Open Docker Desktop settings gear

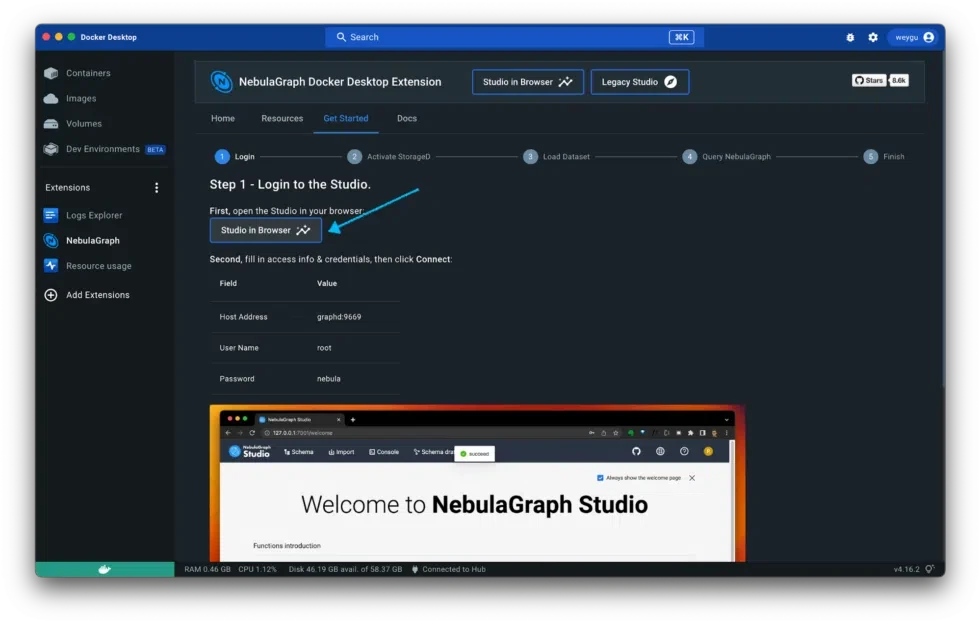coord(872,37)
